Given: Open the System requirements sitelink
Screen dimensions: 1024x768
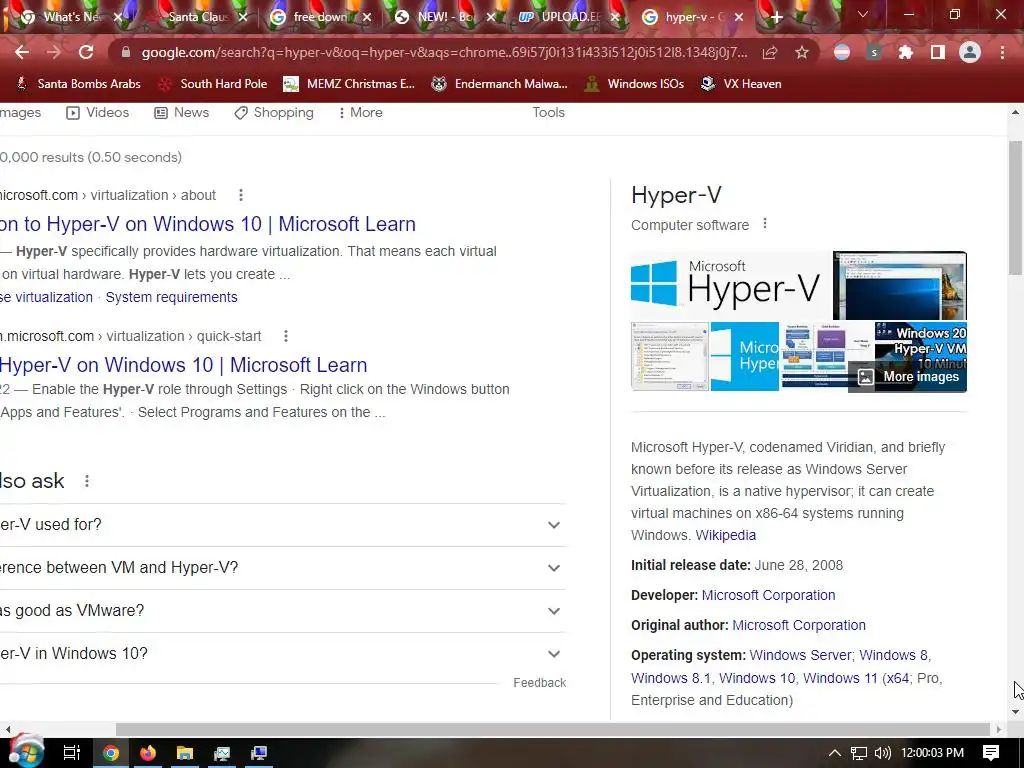Looking at the screenshot, I should coord(172,297).
